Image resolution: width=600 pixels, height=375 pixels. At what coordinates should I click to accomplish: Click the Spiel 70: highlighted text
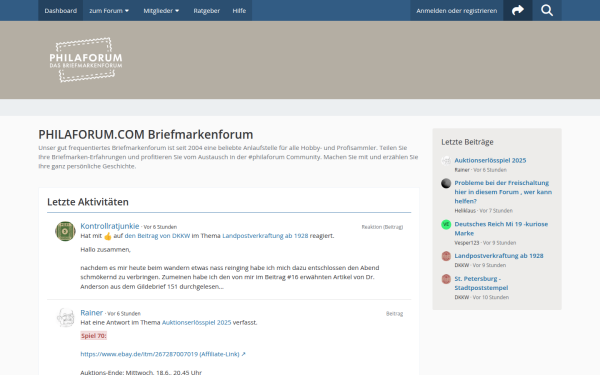(x=94, y=336)
